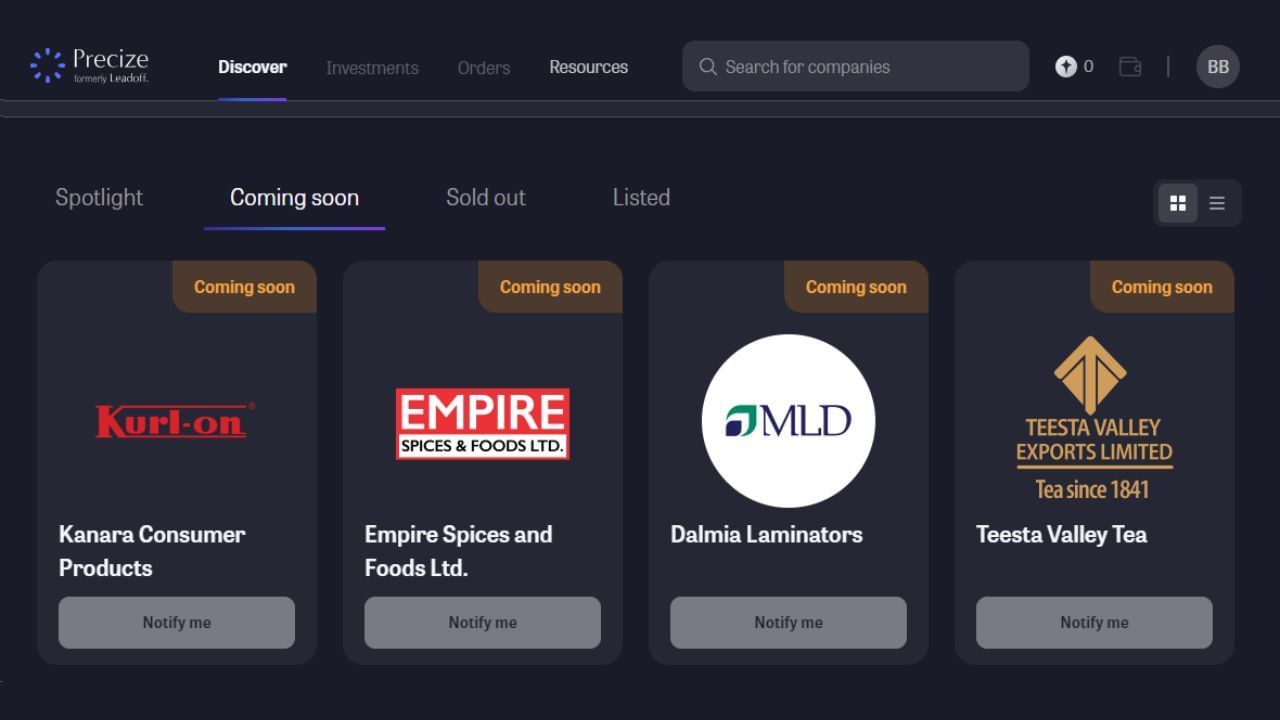Open the Investments nav tab
This screenshot has height=720, width=1280.
[372, 68]
